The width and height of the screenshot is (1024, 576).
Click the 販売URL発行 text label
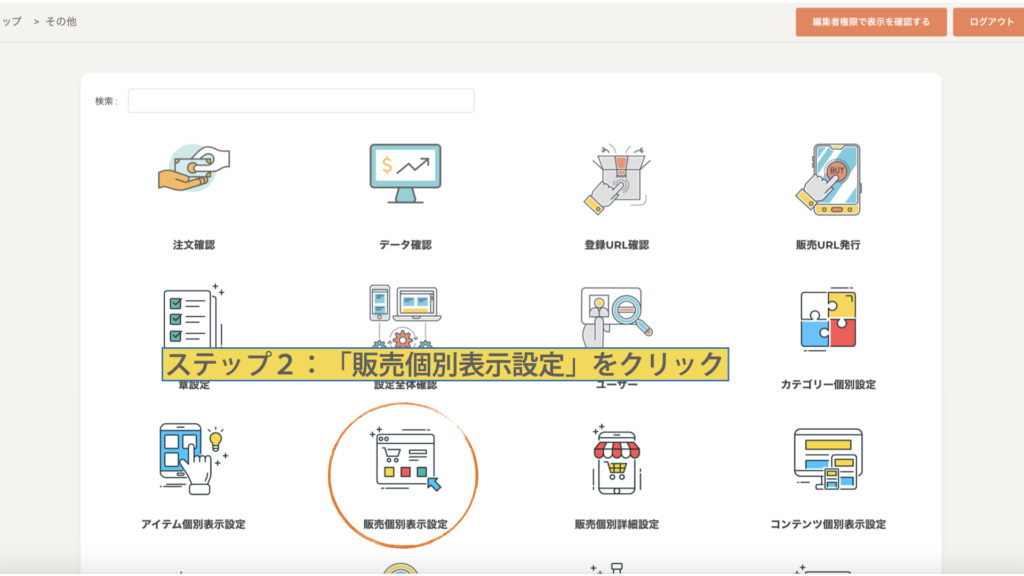click(x=828, y=245)
